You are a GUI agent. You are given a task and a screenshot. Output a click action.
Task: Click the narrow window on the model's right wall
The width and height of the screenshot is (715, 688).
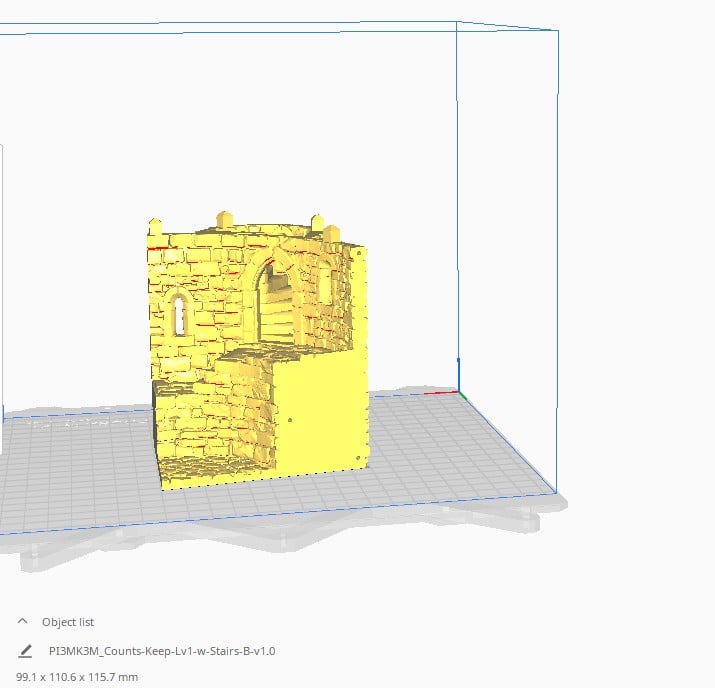[x=327, y=282]
